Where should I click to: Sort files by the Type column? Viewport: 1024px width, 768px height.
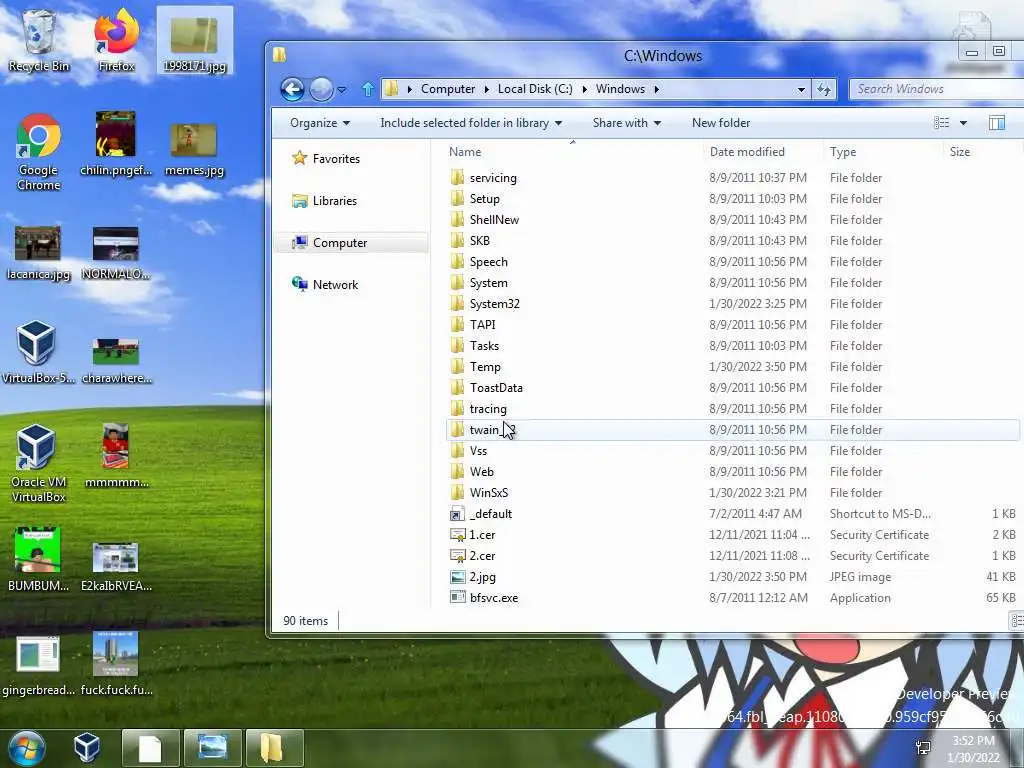pyautogui.click(x=883, y=152)
